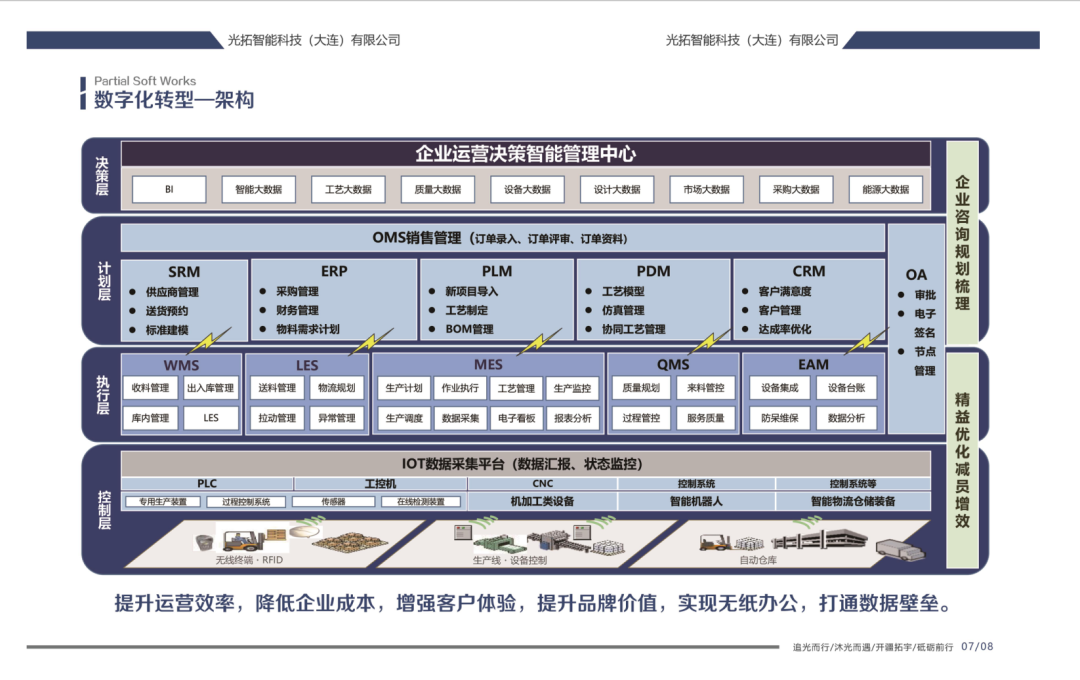1080x680 pixels.
Task: Select the 专用生产装置 box under PLC
Action: point(163,502)
